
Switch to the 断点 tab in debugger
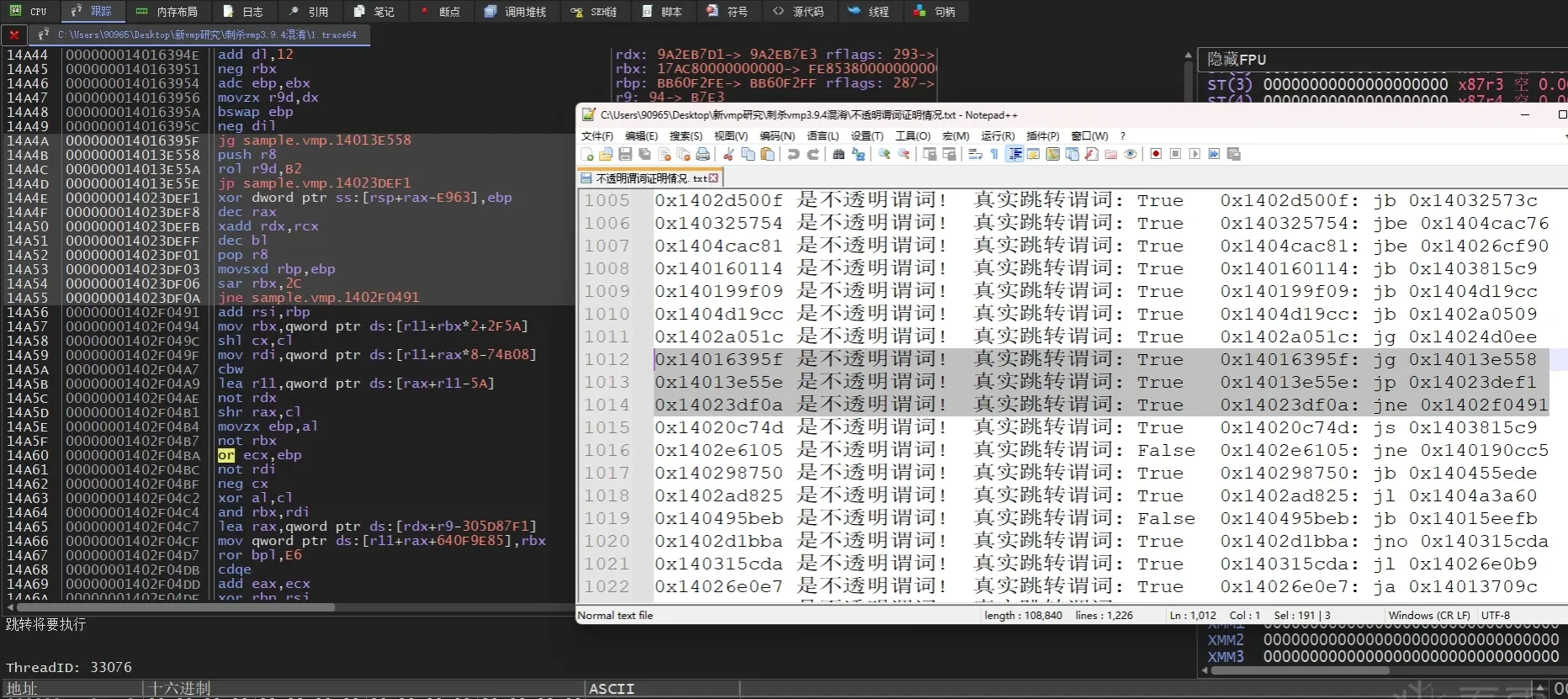pyautogui.click(x=440, y=11)
